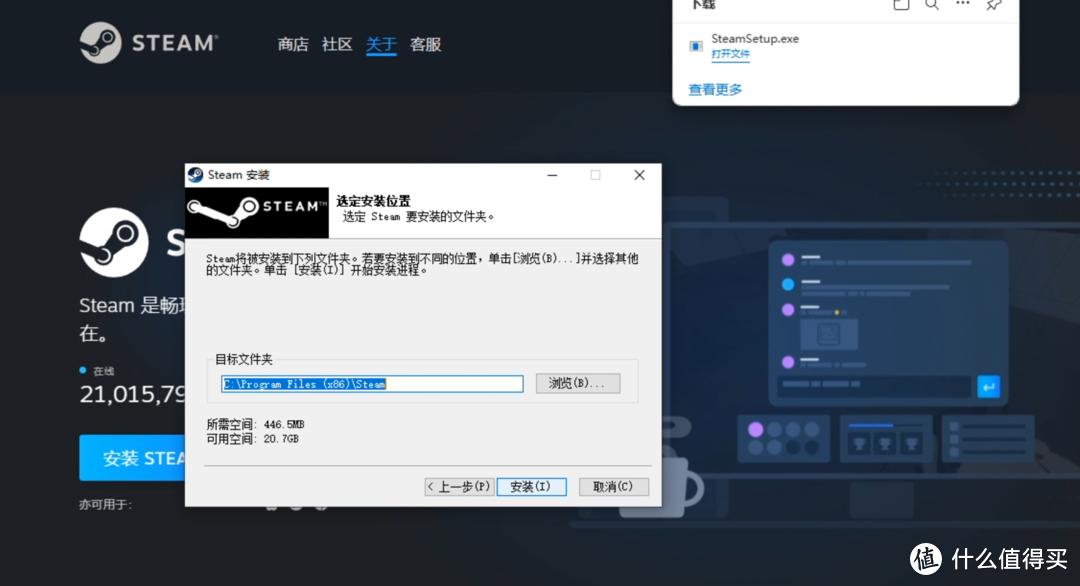Open the 关于 page link
Screen dimensions: 1080x586
(x=381, y=45)
